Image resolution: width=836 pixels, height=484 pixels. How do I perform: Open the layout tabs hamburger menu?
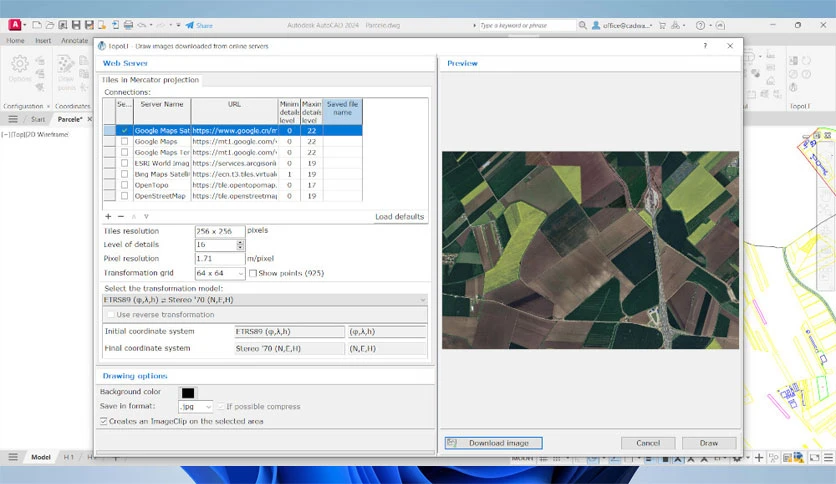click(13, 457)
